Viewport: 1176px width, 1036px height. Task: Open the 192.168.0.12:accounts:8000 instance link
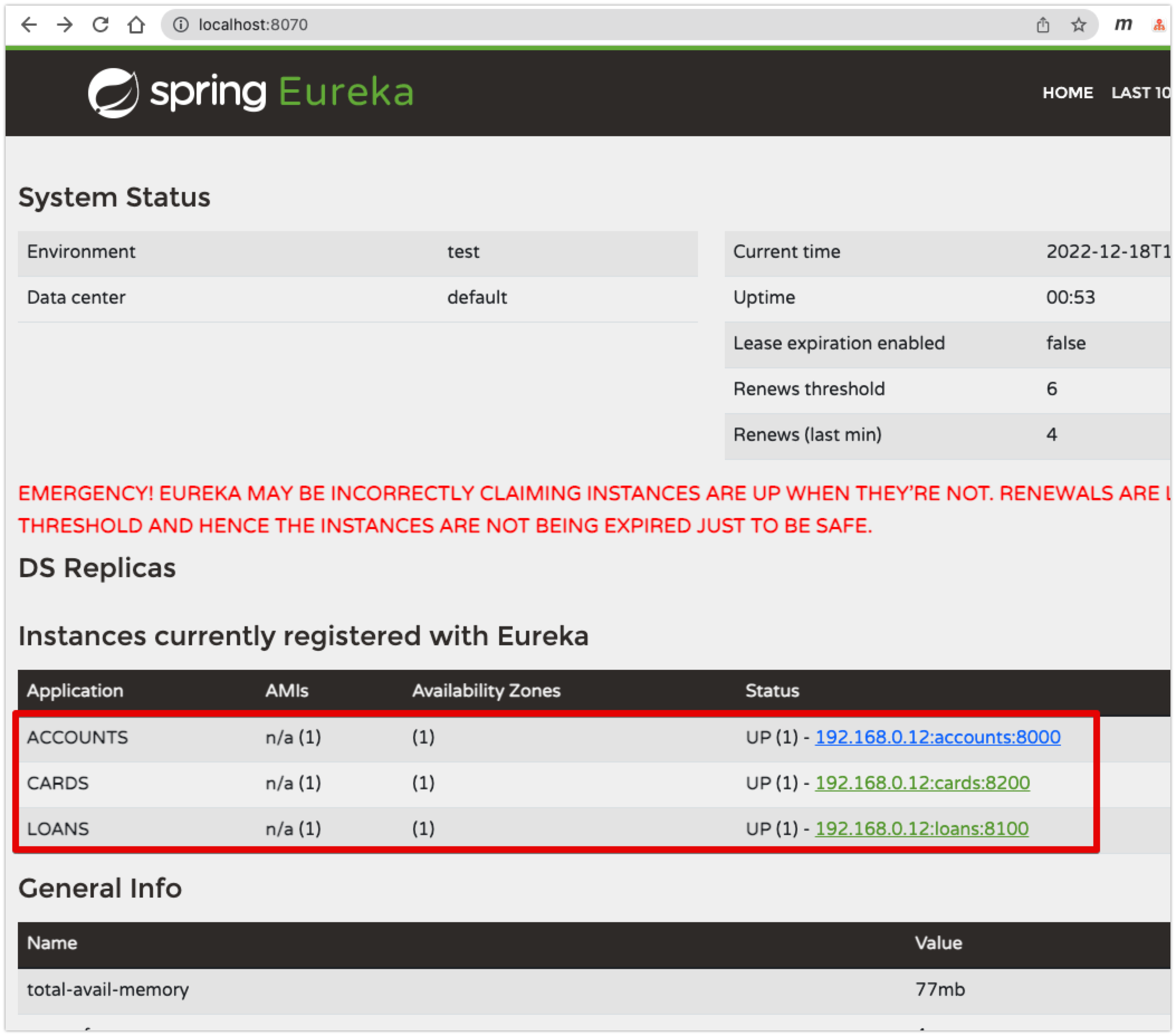click(x=937, y=737)
